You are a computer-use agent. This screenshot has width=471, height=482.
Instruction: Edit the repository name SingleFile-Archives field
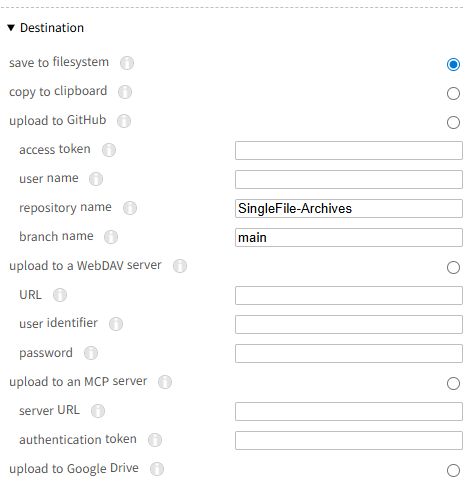349,208
